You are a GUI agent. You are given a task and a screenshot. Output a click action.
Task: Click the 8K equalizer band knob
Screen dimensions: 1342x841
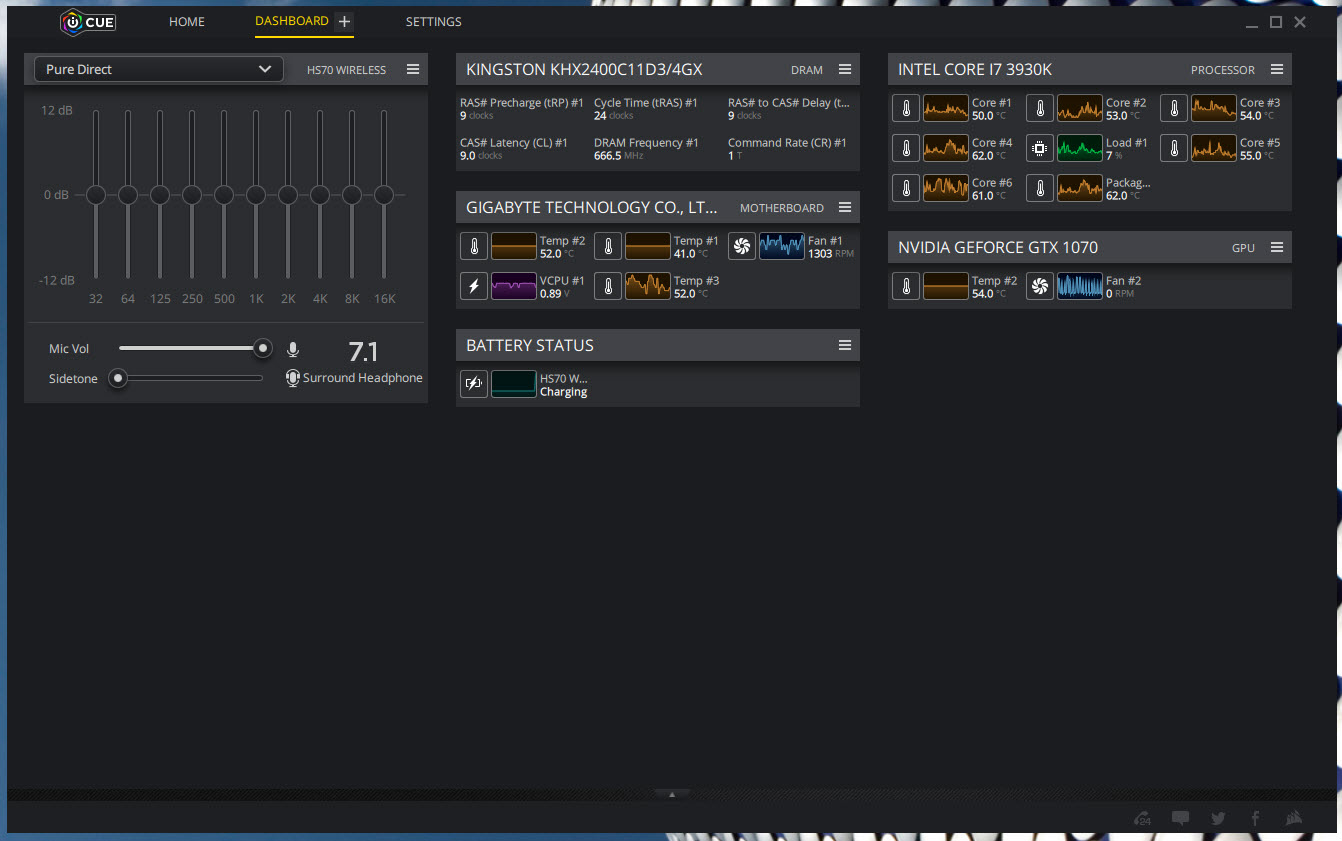(352, 195)
